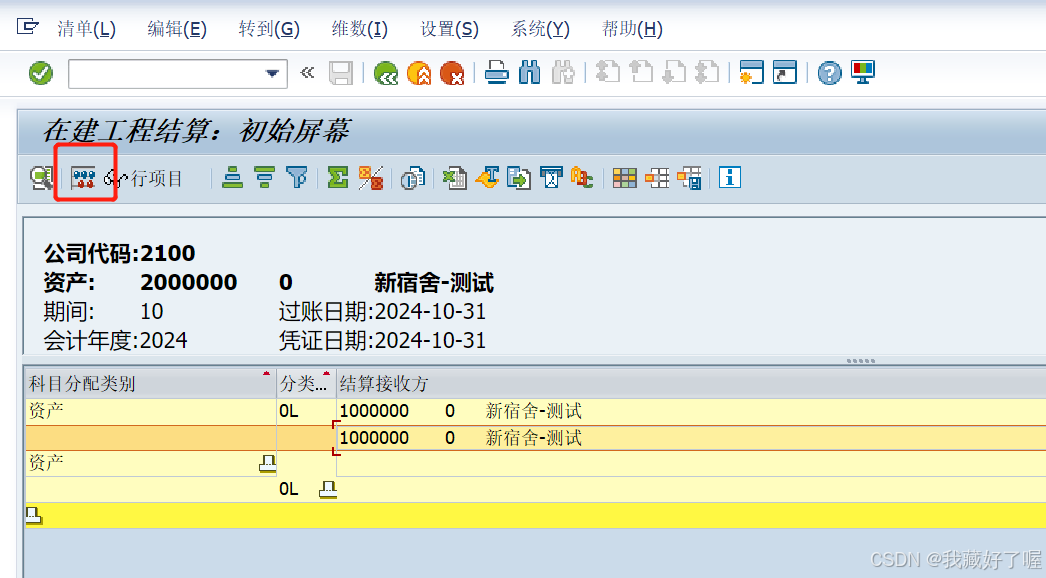Click the Previous Page icon
The height and width of the screenshot is (578, 1046).
pos(640,73)
